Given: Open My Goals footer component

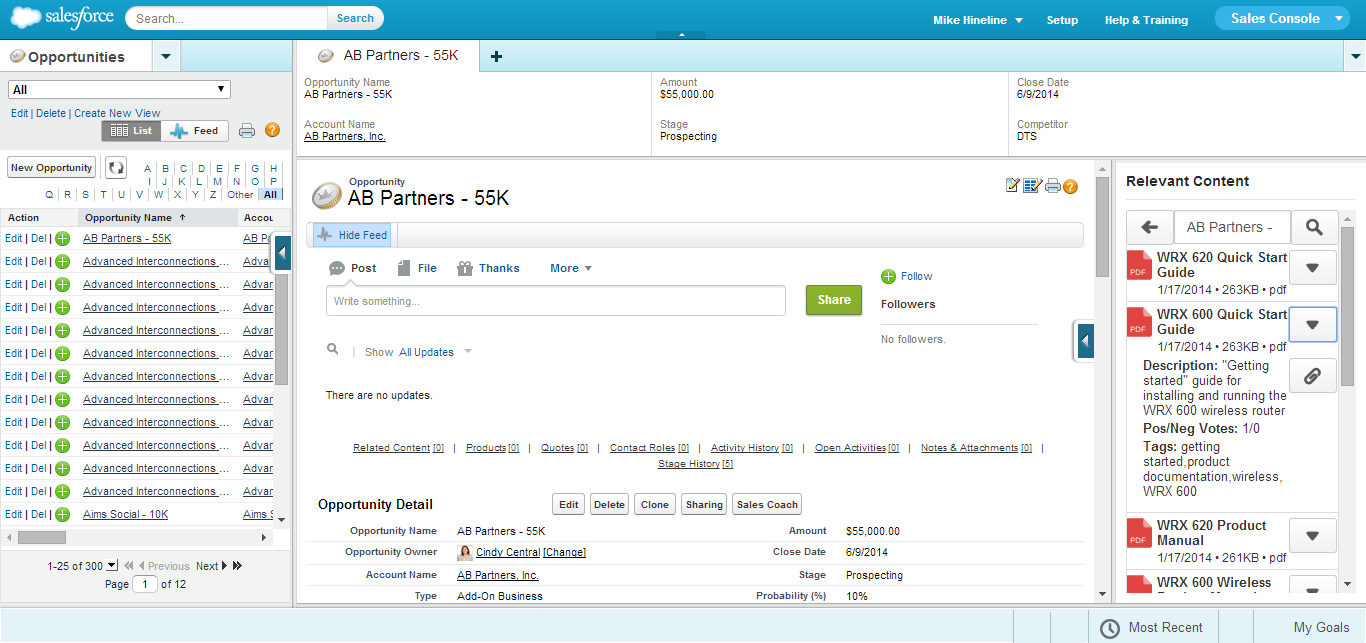Looking at the screenshot, I should point(1321,628).
